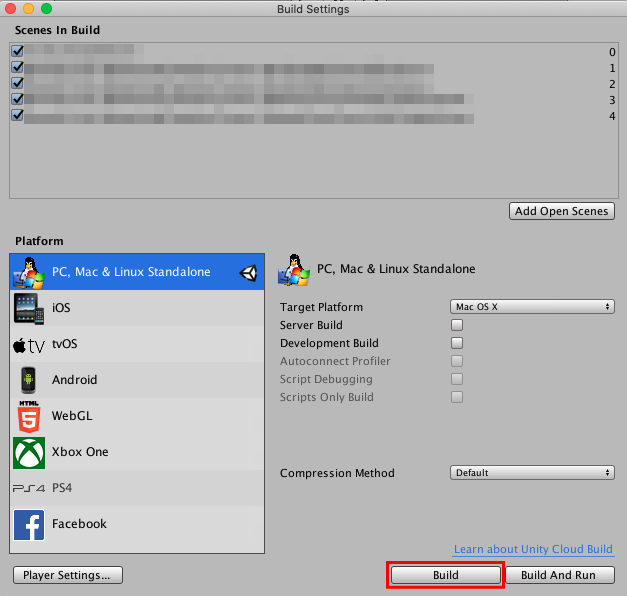Image resolution: width=627 pixels, height=596 pixels.
Task: Click the iOS device icon in Platform list
Action: point(29,308)
